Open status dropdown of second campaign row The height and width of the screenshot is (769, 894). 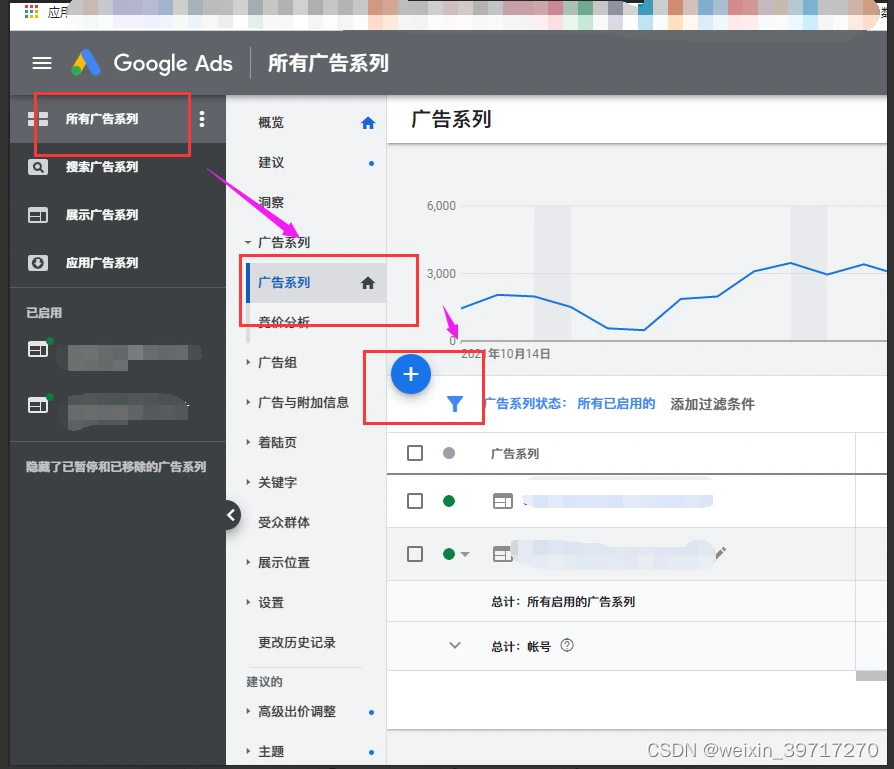(465, 554)
